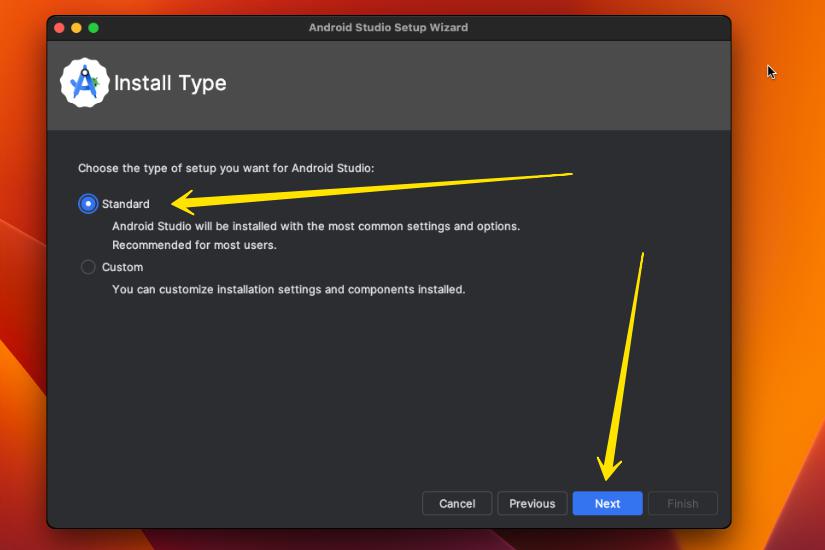The width and height of the screenshot is (825, 550).
Task: Cancel the setup wizard
Action: click(x=457, y=504)
